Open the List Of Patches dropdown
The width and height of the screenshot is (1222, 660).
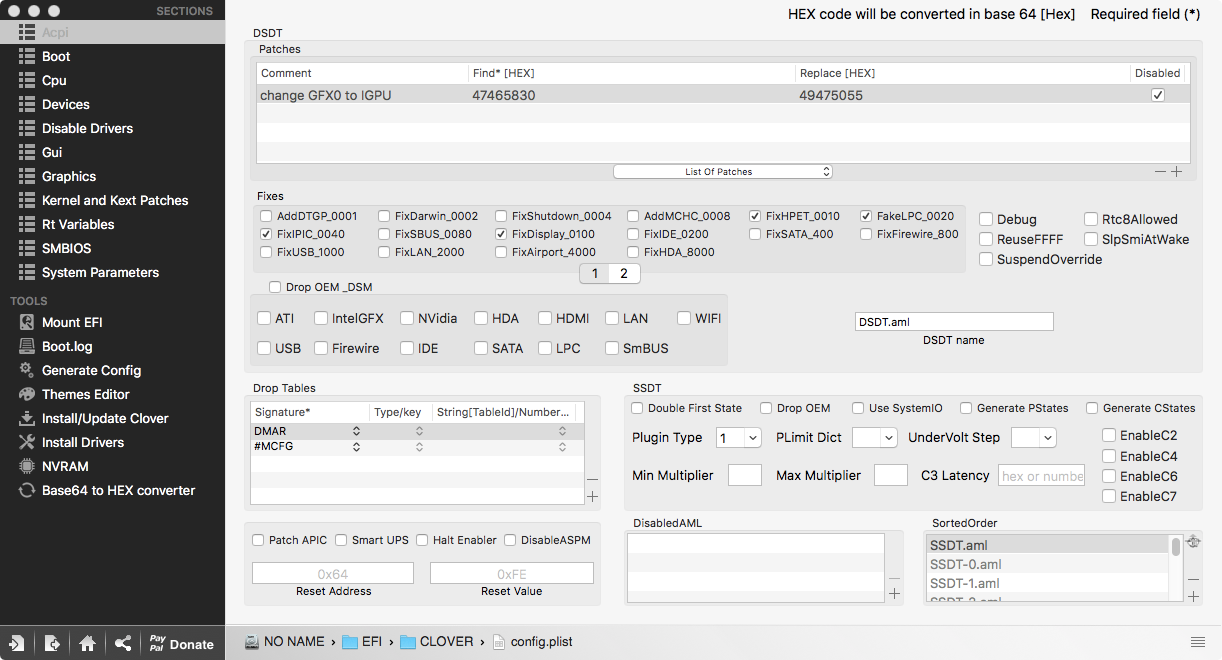pos(722,172)
